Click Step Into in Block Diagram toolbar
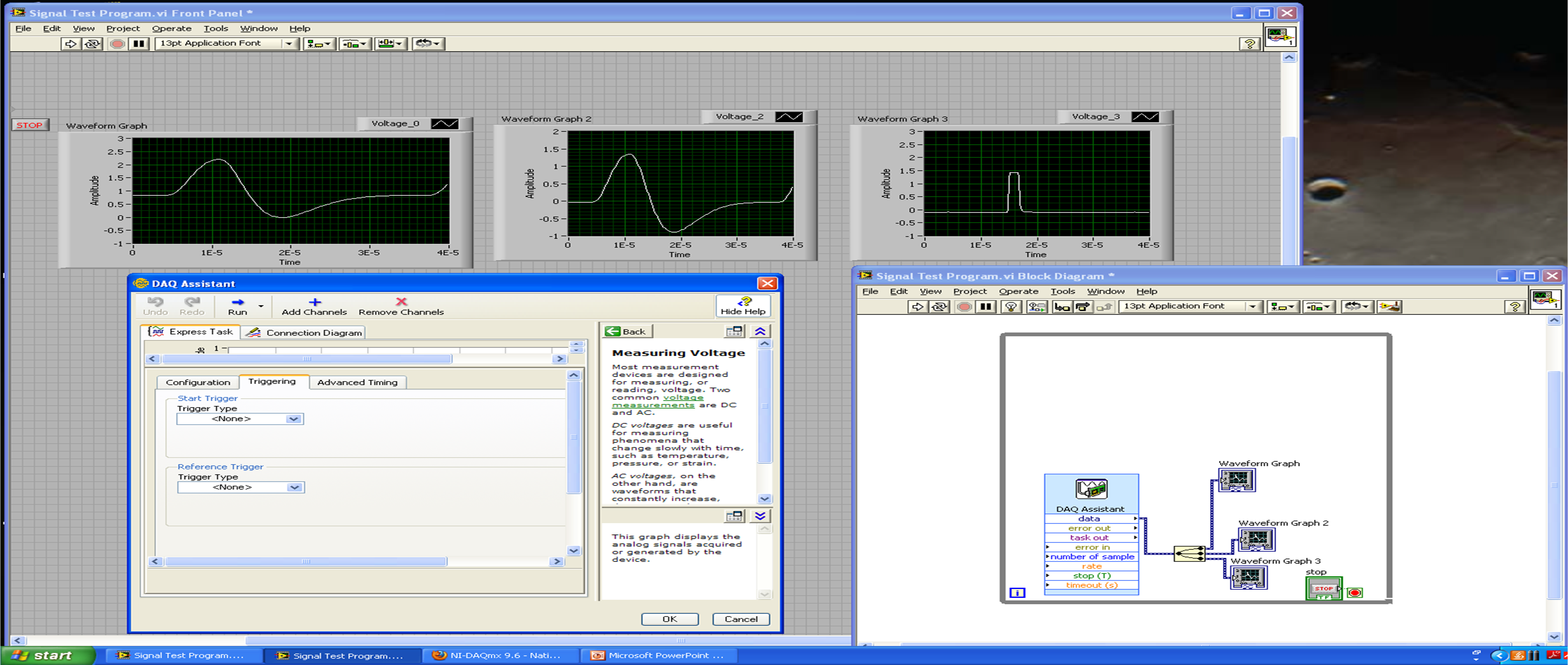Screen dimensions: 1568x665 (1062, 307)
